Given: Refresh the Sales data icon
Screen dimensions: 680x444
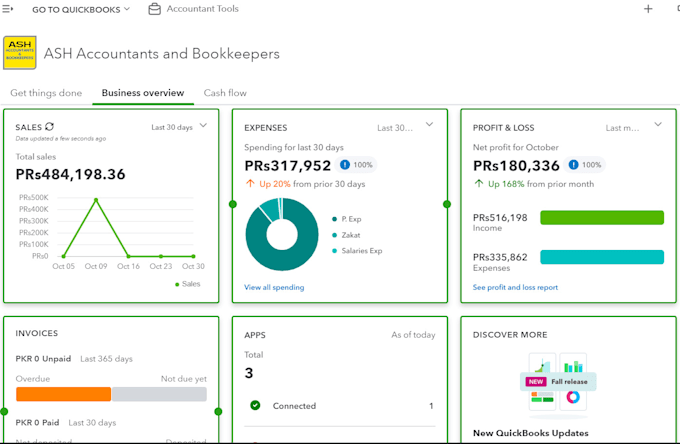Looking at the screenshot, I should click(49, 127).
